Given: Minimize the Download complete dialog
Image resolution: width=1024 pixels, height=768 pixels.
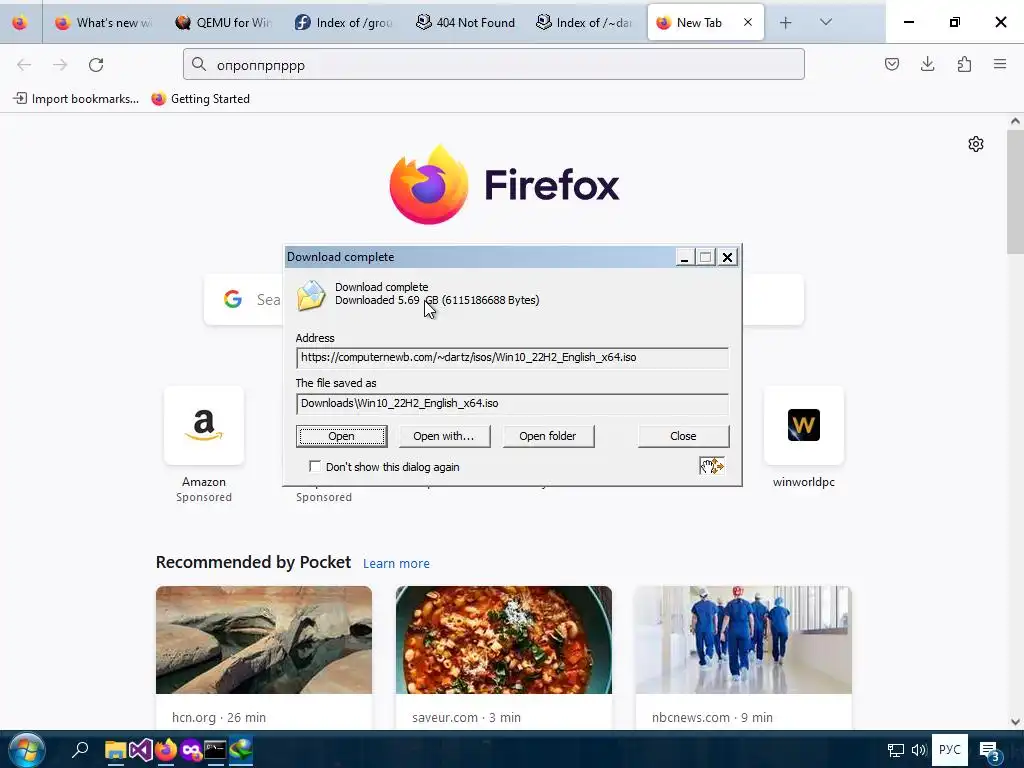Looking at the screenshot, I should pyautogui.click(x=684, y=257).
